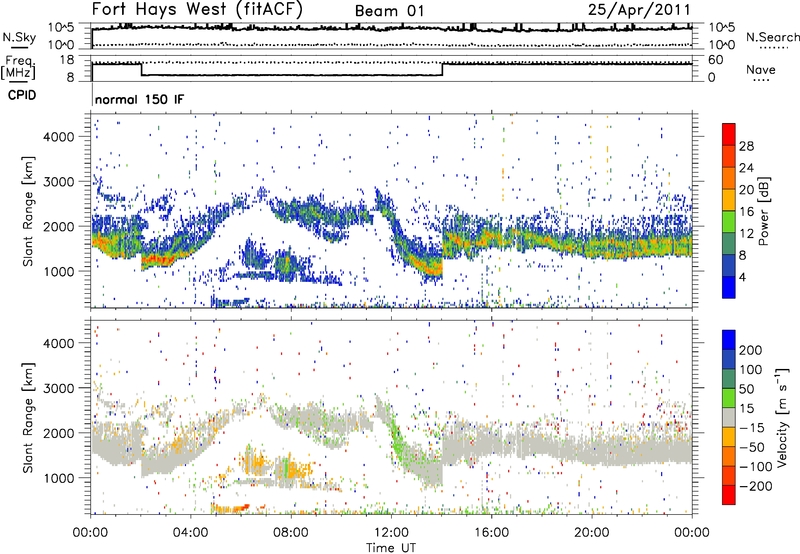Viewport: 800px width, 554px height.
Task: Select the "Beam 01" label
Action: 389,11
